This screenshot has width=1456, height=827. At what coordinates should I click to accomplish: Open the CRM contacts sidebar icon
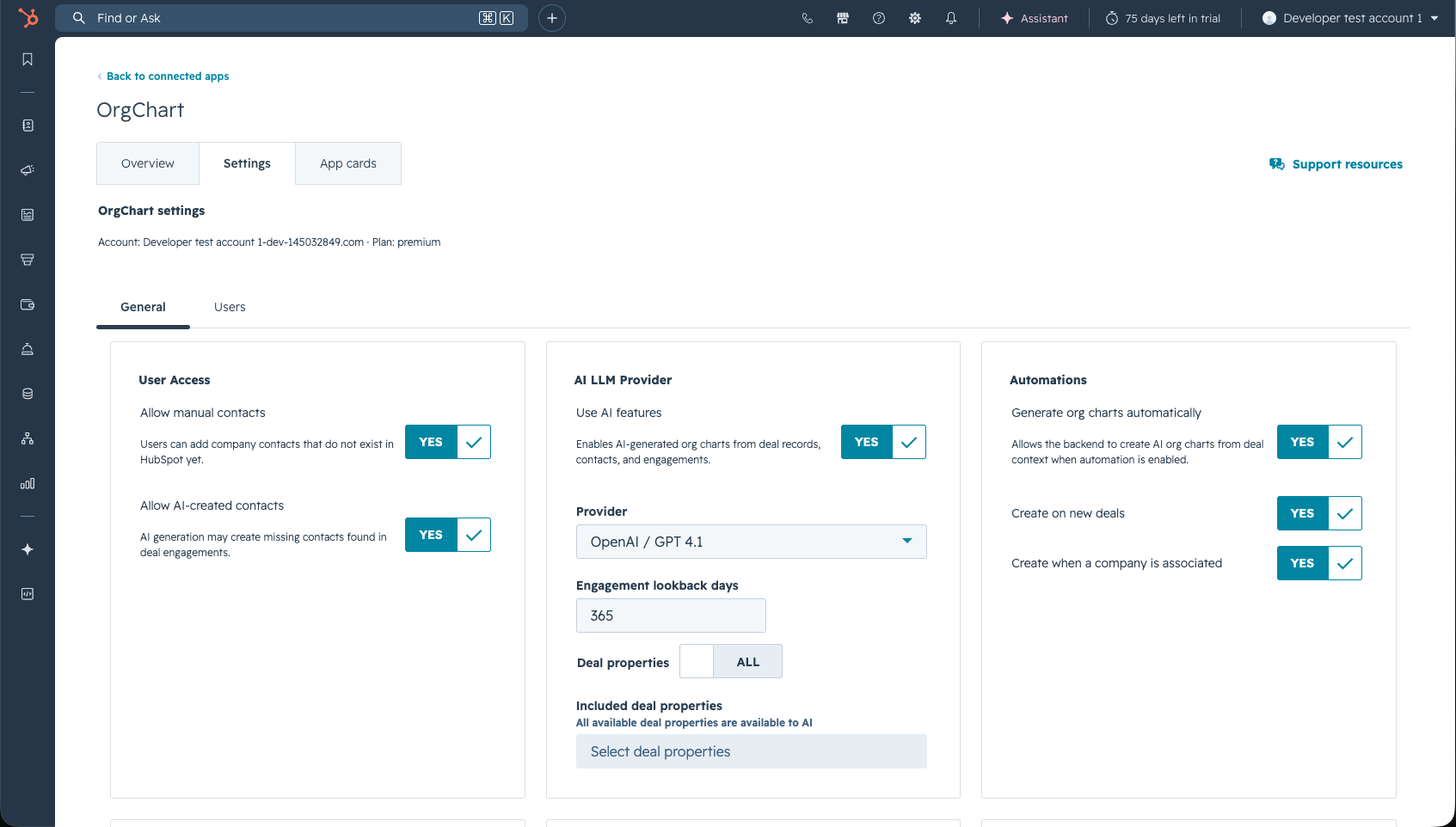click(x=28, y=126)
